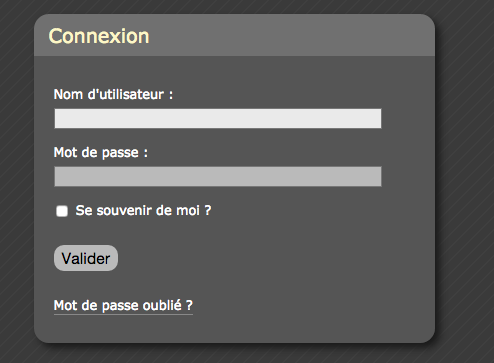Select the username entry box

pos(218,118)
